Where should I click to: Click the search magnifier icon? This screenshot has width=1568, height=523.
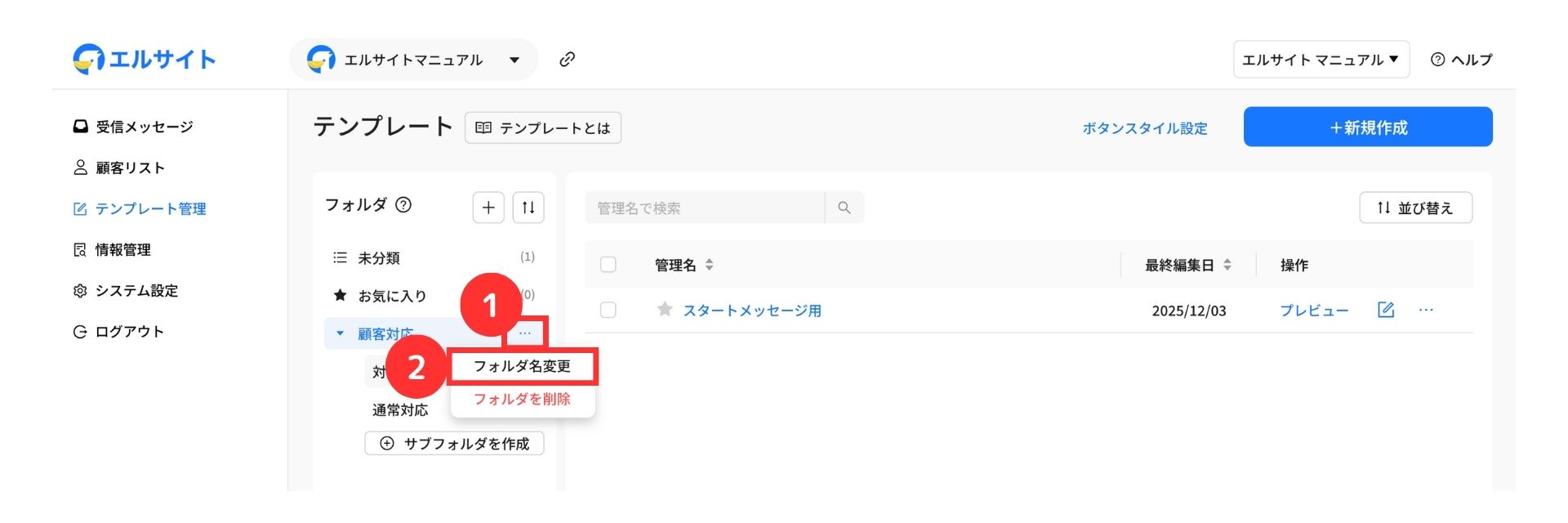[844, 208]
